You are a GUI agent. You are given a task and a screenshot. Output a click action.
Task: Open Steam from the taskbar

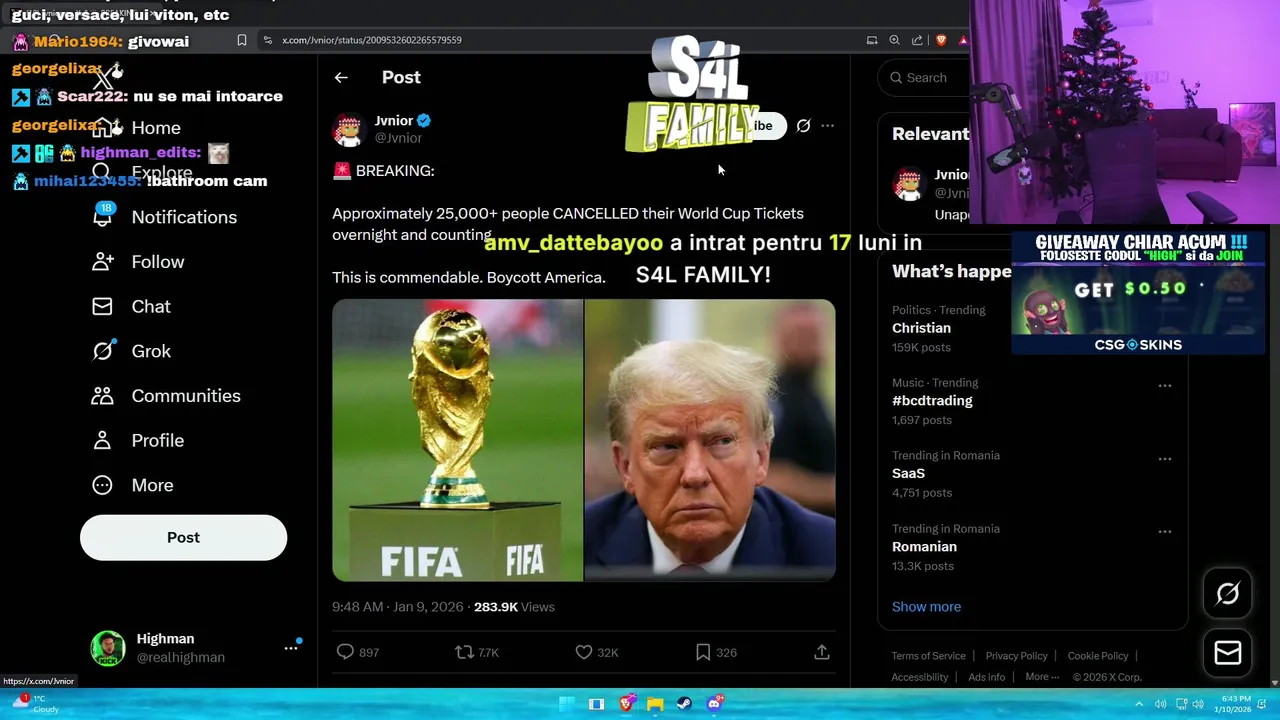pos(684,704)
